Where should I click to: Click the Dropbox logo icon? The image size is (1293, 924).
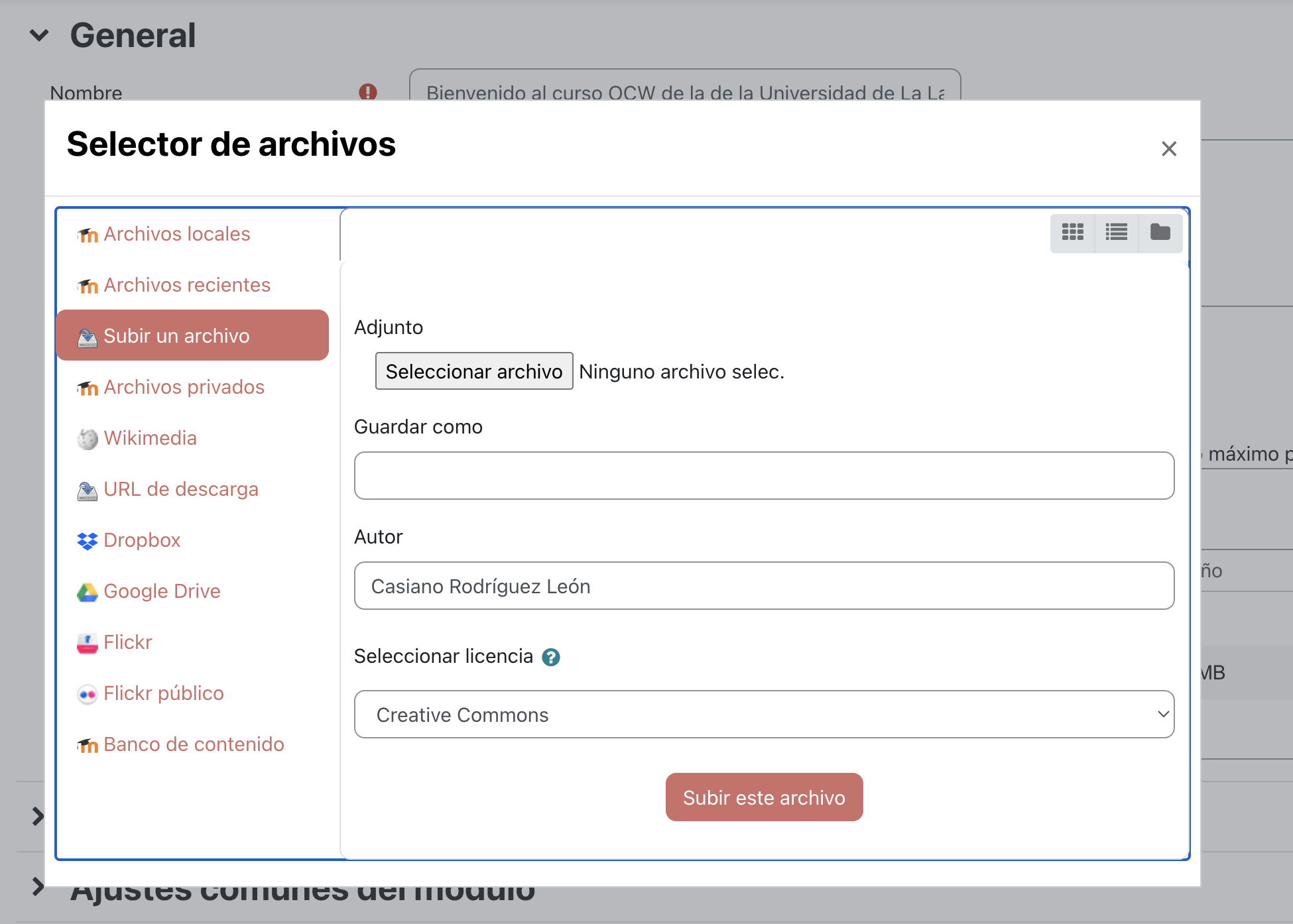pyautogui.click(x=88, y=541)
